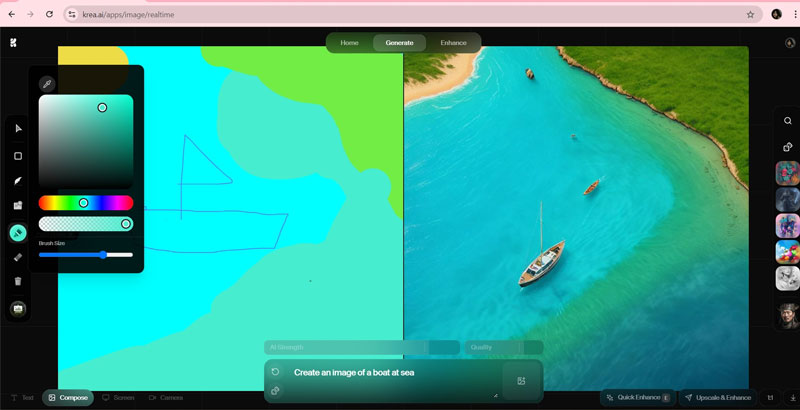This screenshot has width=800, height=410.
Task: Select the rectangle shape tool
Action: (18, 156)
